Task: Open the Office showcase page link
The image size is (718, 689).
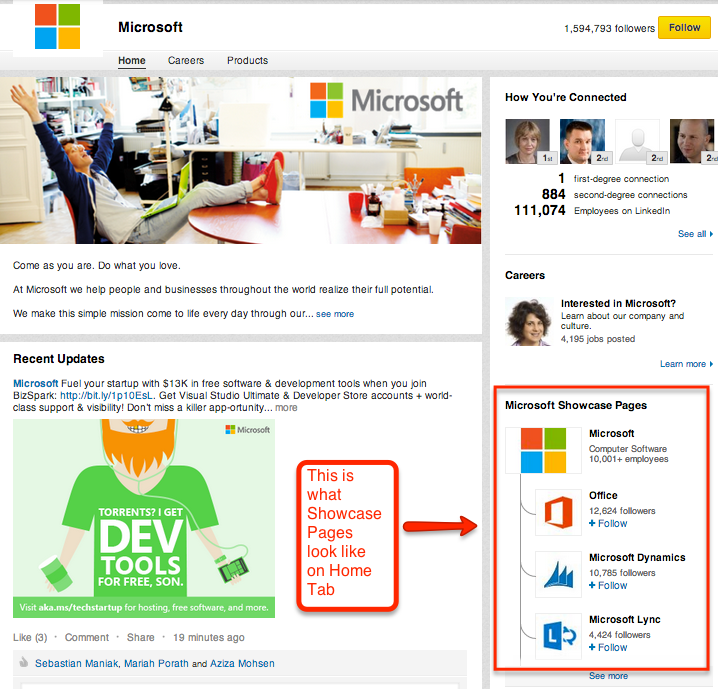Action: [x=603, y=495]
